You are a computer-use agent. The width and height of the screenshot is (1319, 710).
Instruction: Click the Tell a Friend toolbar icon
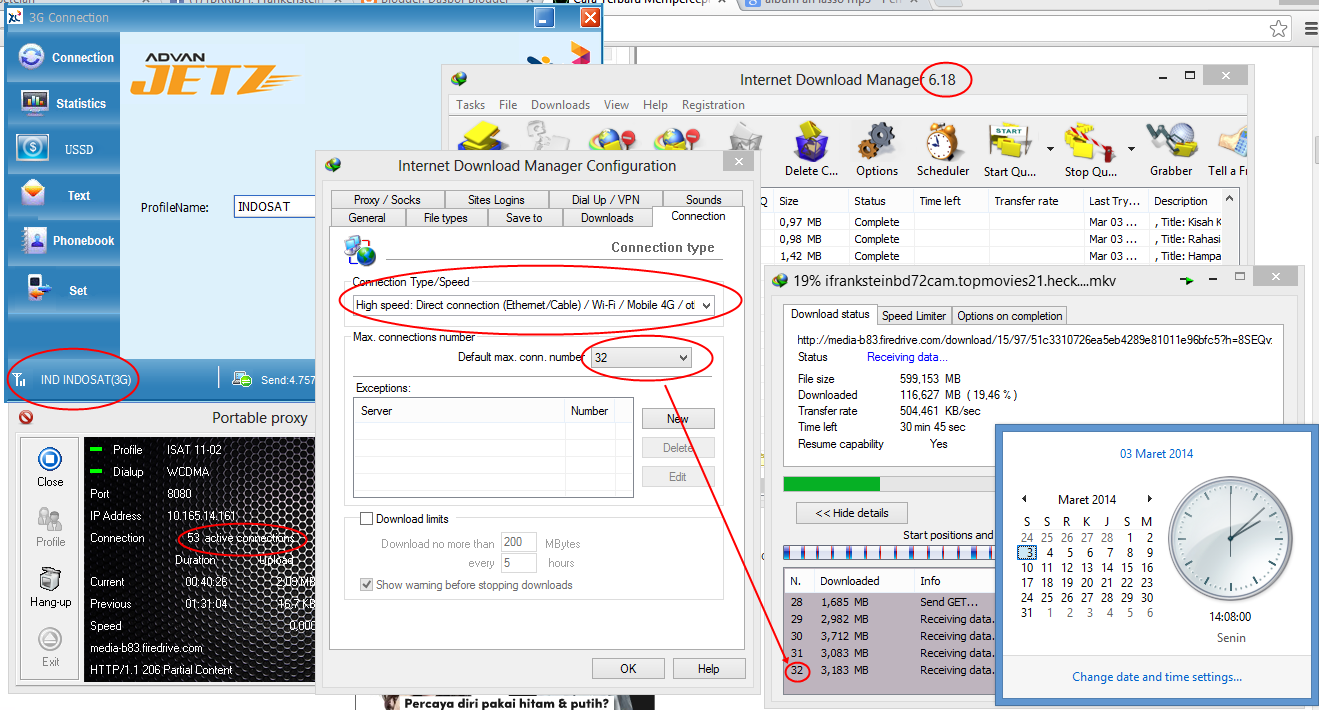tap(1229, 150)
